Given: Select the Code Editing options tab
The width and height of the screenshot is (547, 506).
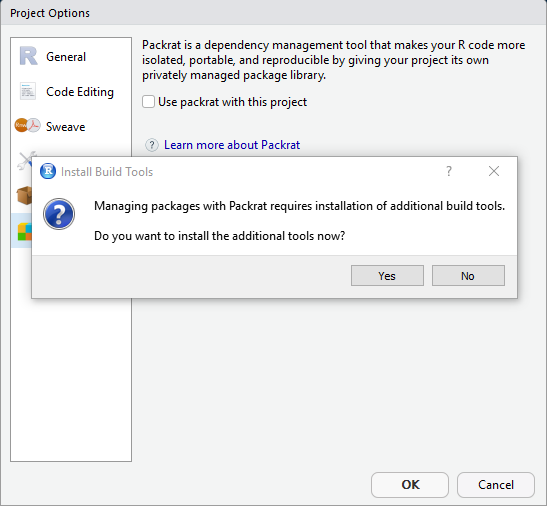Looking at the screenshot, I should coord(71,92).
